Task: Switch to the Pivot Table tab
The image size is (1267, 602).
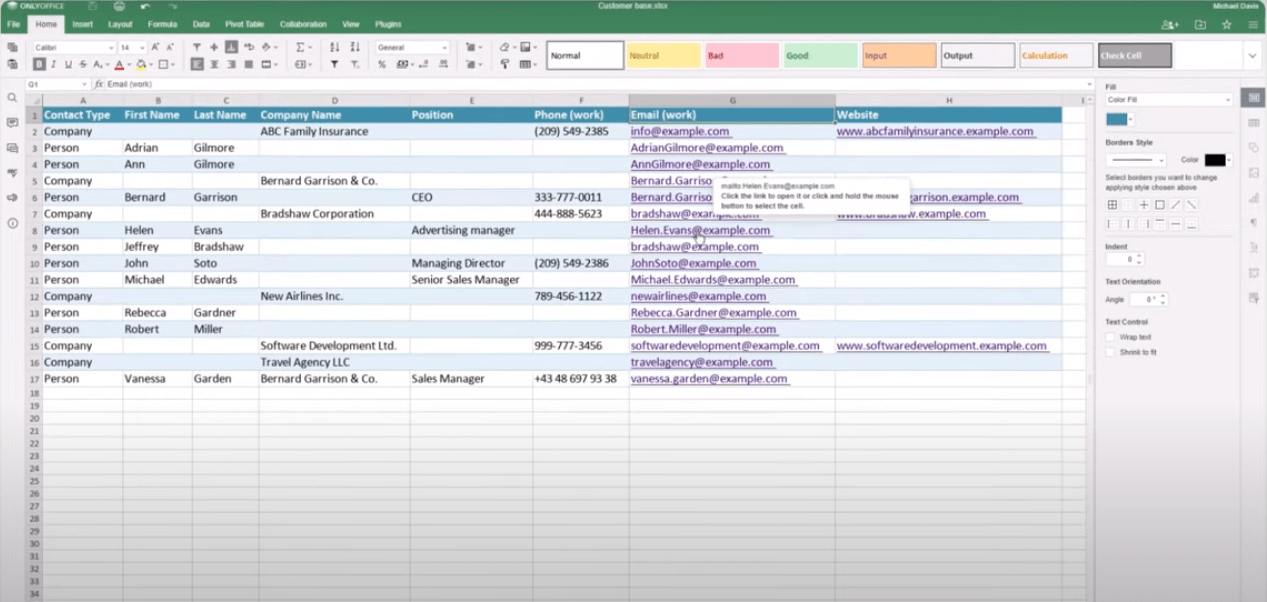Action: [244, 24]
